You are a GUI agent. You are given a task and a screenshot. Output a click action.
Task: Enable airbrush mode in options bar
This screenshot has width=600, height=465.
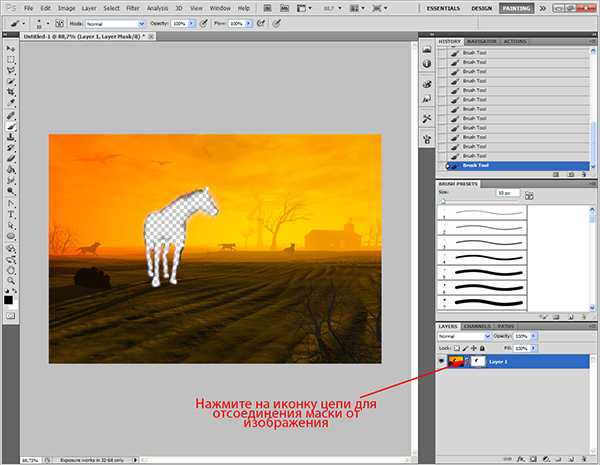261,23
